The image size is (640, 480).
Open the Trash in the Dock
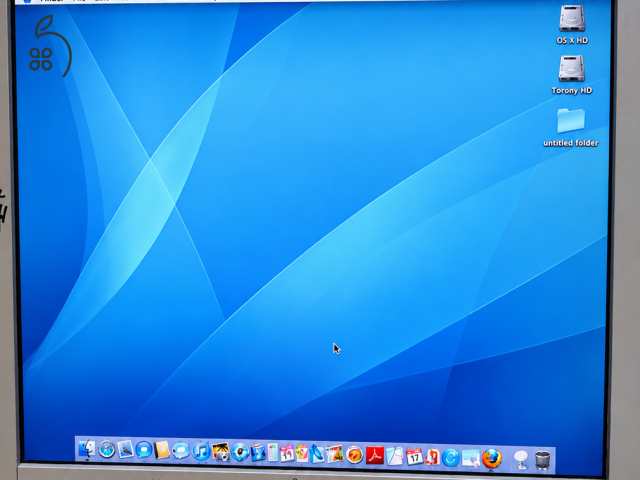pyautogui.click(x=542, y=460)
